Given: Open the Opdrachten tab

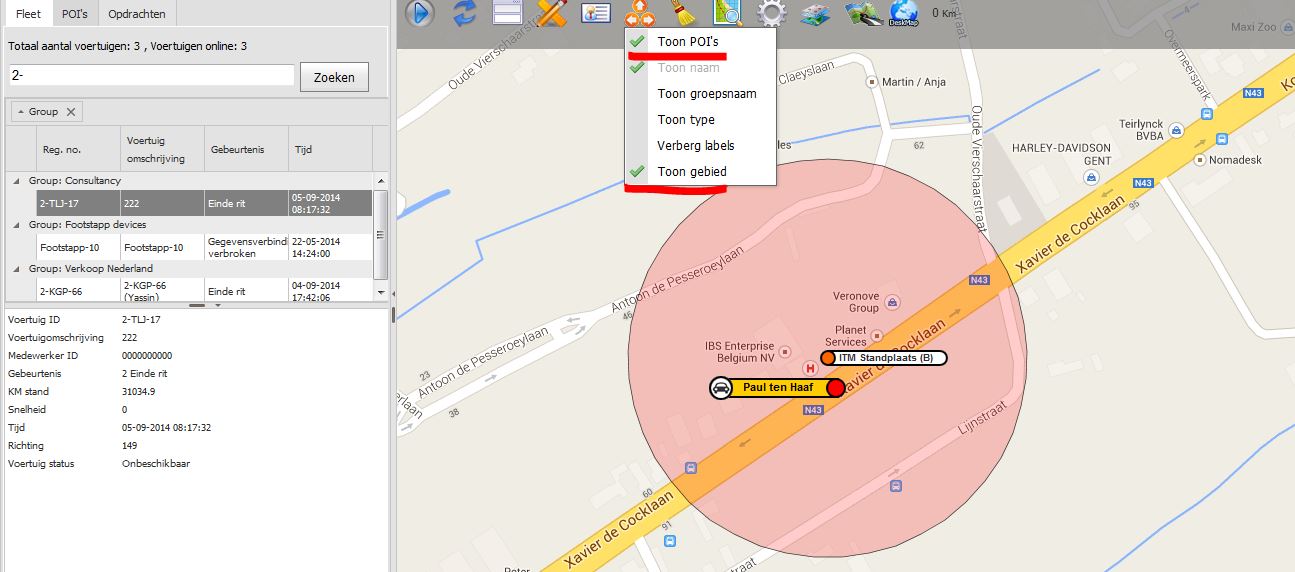Looking at the screenshot, I should (x=139, y=14).
